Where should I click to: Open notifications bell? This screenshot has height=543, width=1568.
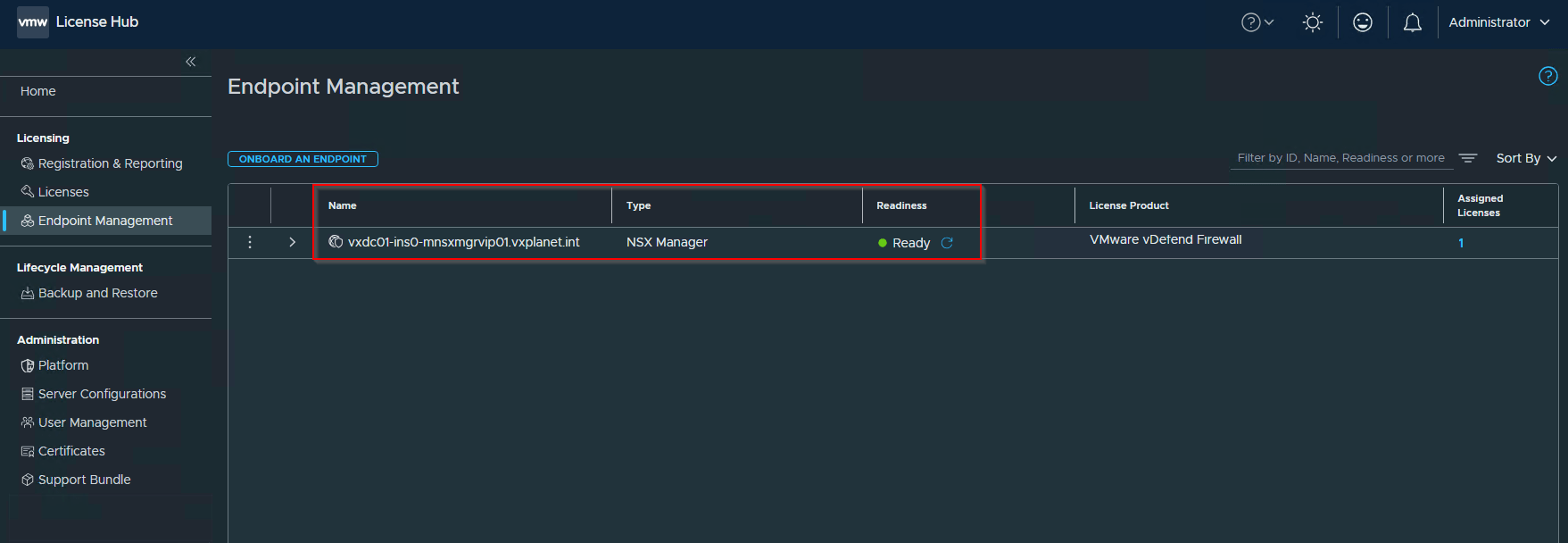[1412, 22]
